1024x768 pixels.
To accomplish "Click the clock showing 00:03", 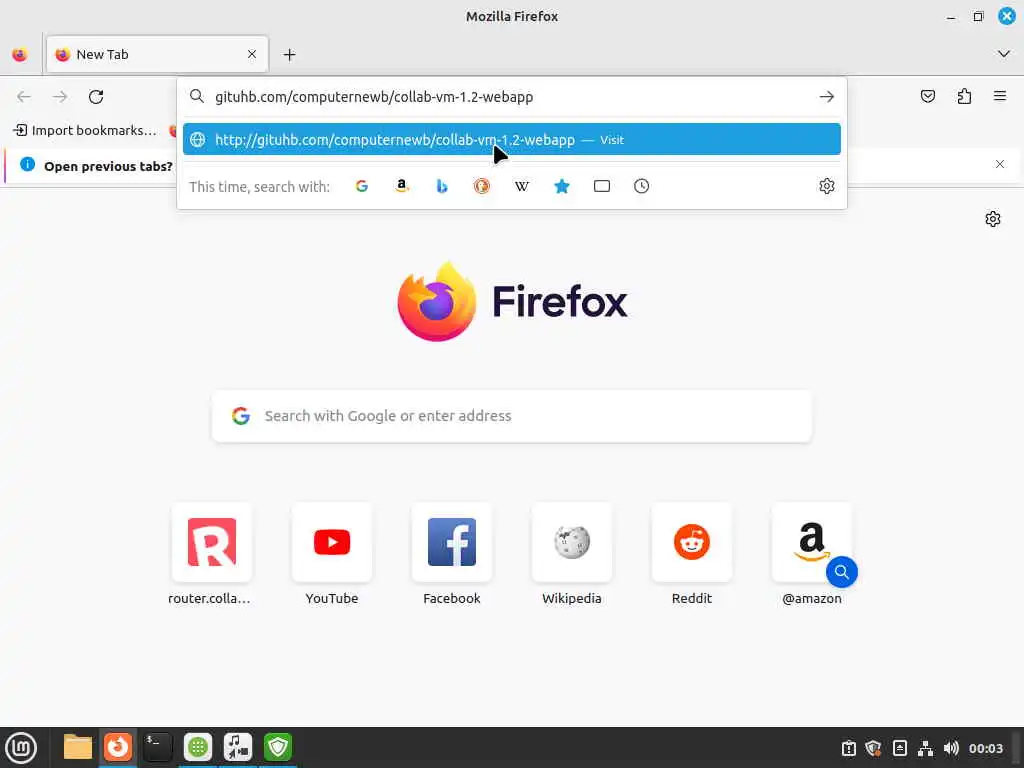I will click(985, 748).
